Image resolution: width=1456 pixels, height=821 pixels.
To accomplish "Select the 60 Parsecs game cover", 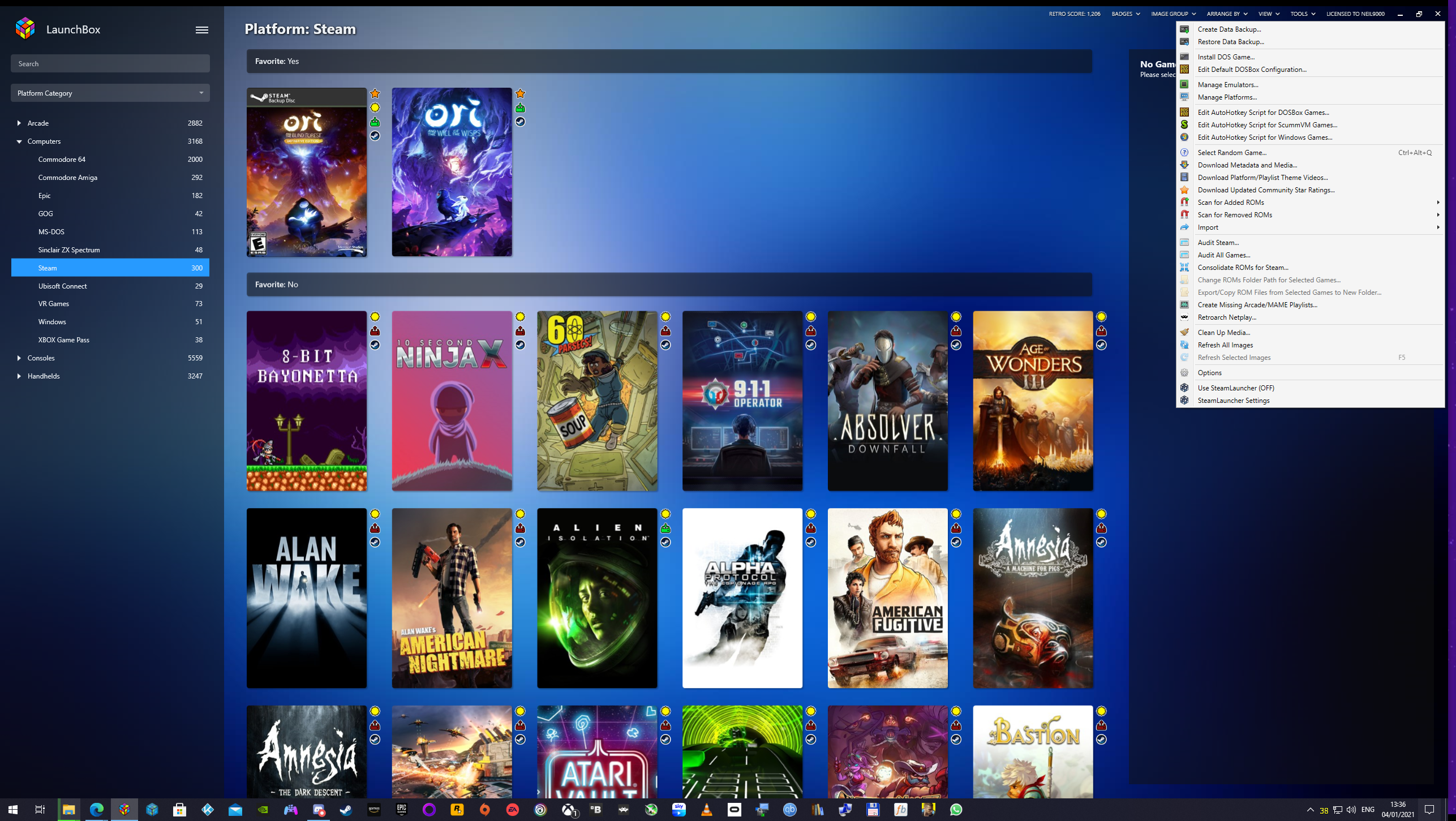I will tap(597, 401).
